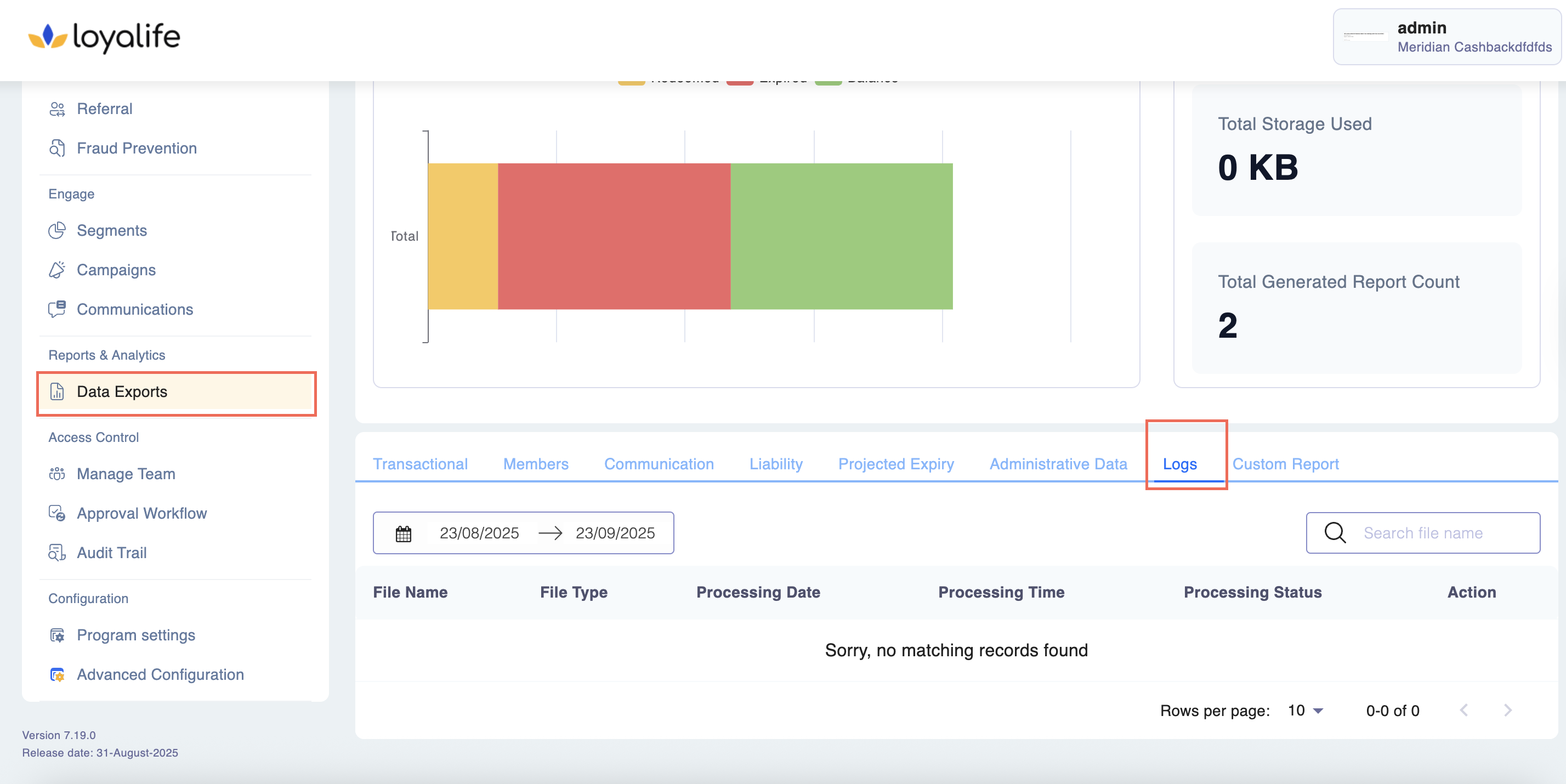Open Approval Workflow in sidebar
1566x784 pixels.
pyautogui.click(x=141, y=514)
